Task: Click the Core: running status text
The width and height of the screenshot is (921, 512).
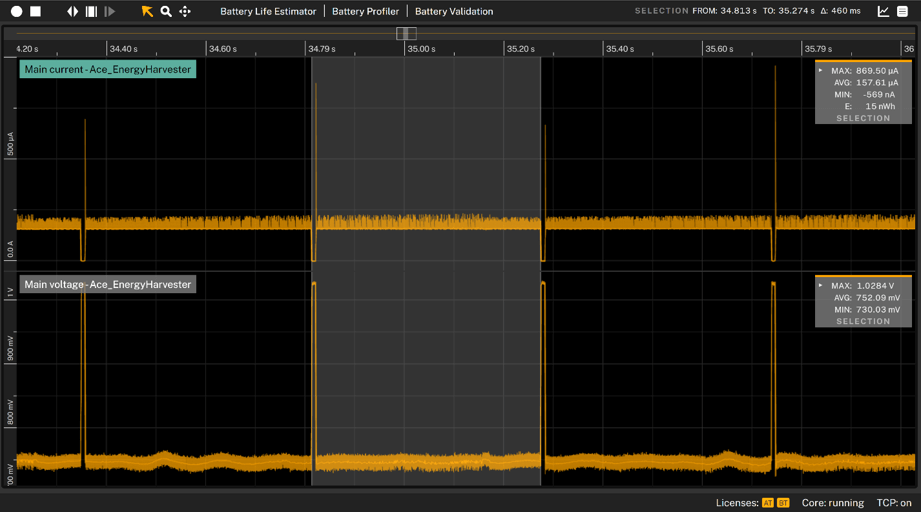Action: tap(833, 503)
